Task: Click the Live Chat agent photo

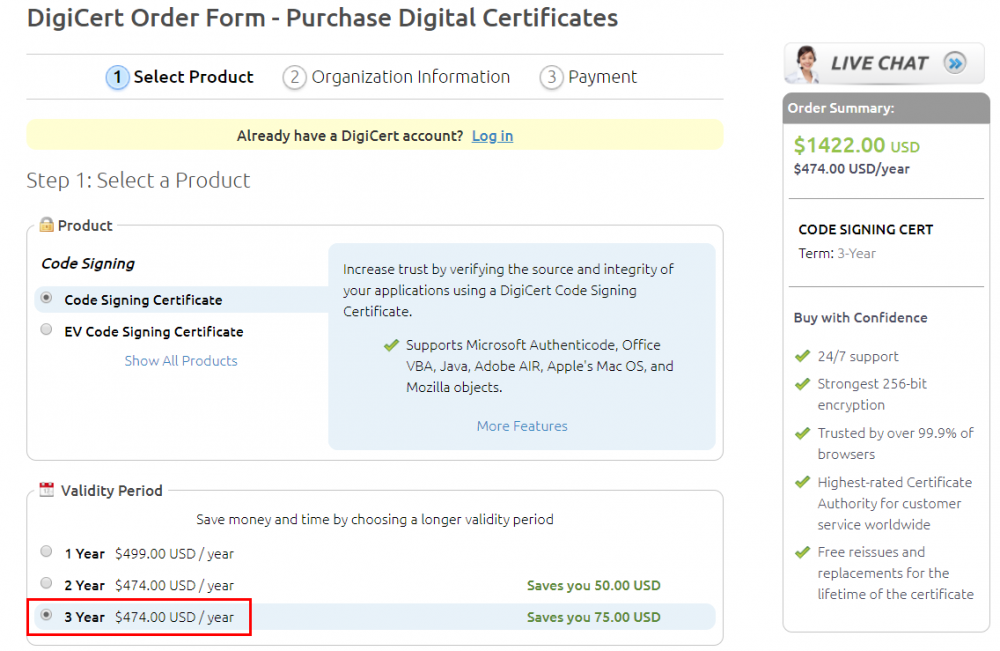Action: 803,64
